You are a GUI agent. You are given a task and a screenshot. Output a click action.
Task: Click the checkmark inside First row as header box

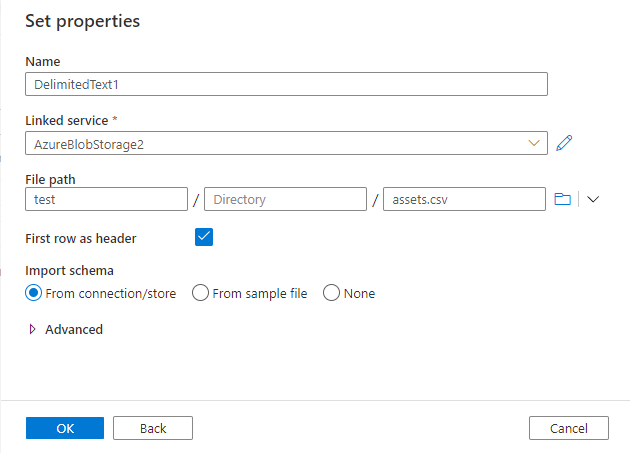(x=204, y=236)
